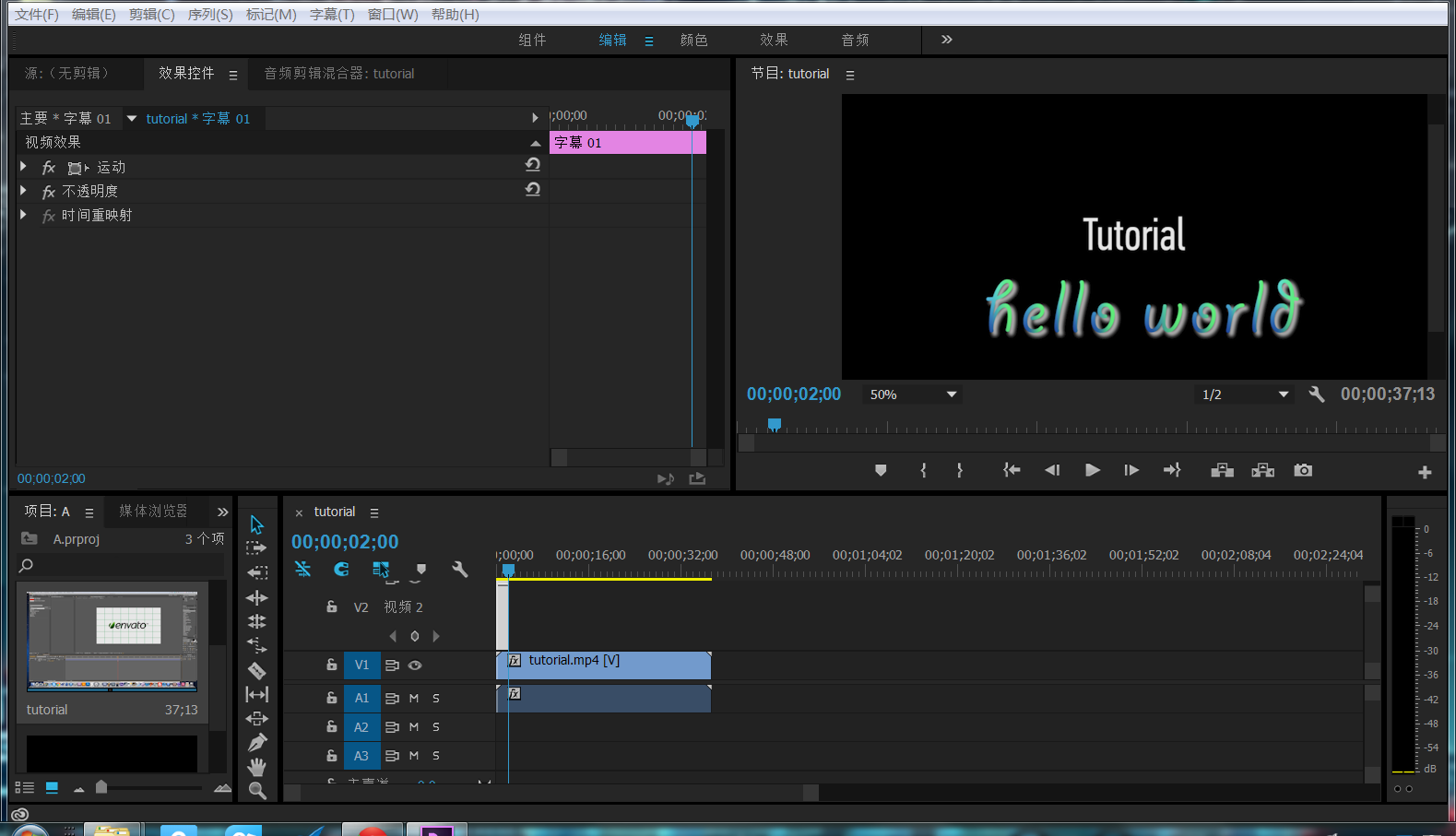
Task: Select the Zoom tool magnifier
Action: (x=257, y=791)
